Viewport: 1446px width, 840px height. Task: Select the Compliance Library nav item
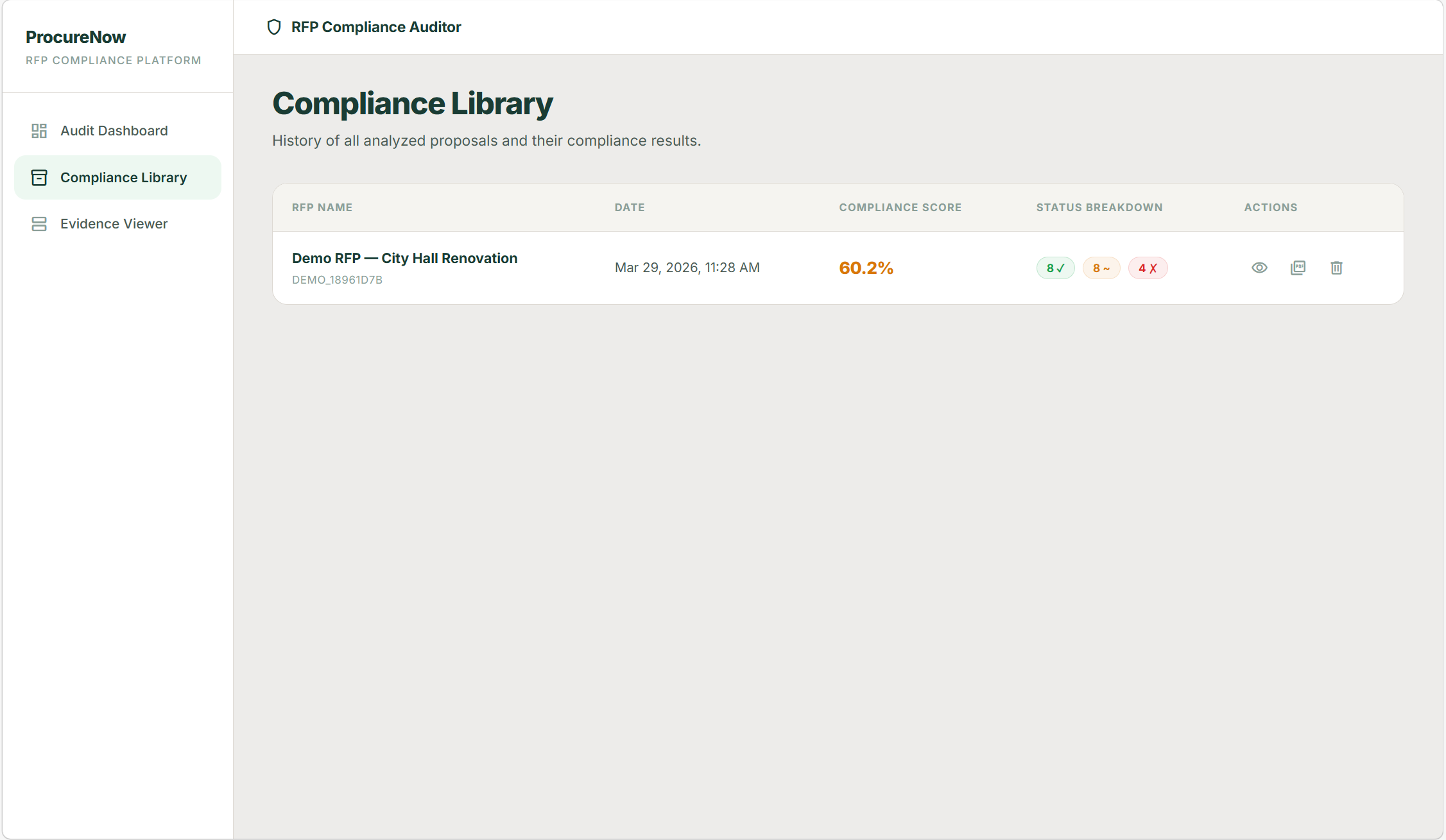point(123,178)
